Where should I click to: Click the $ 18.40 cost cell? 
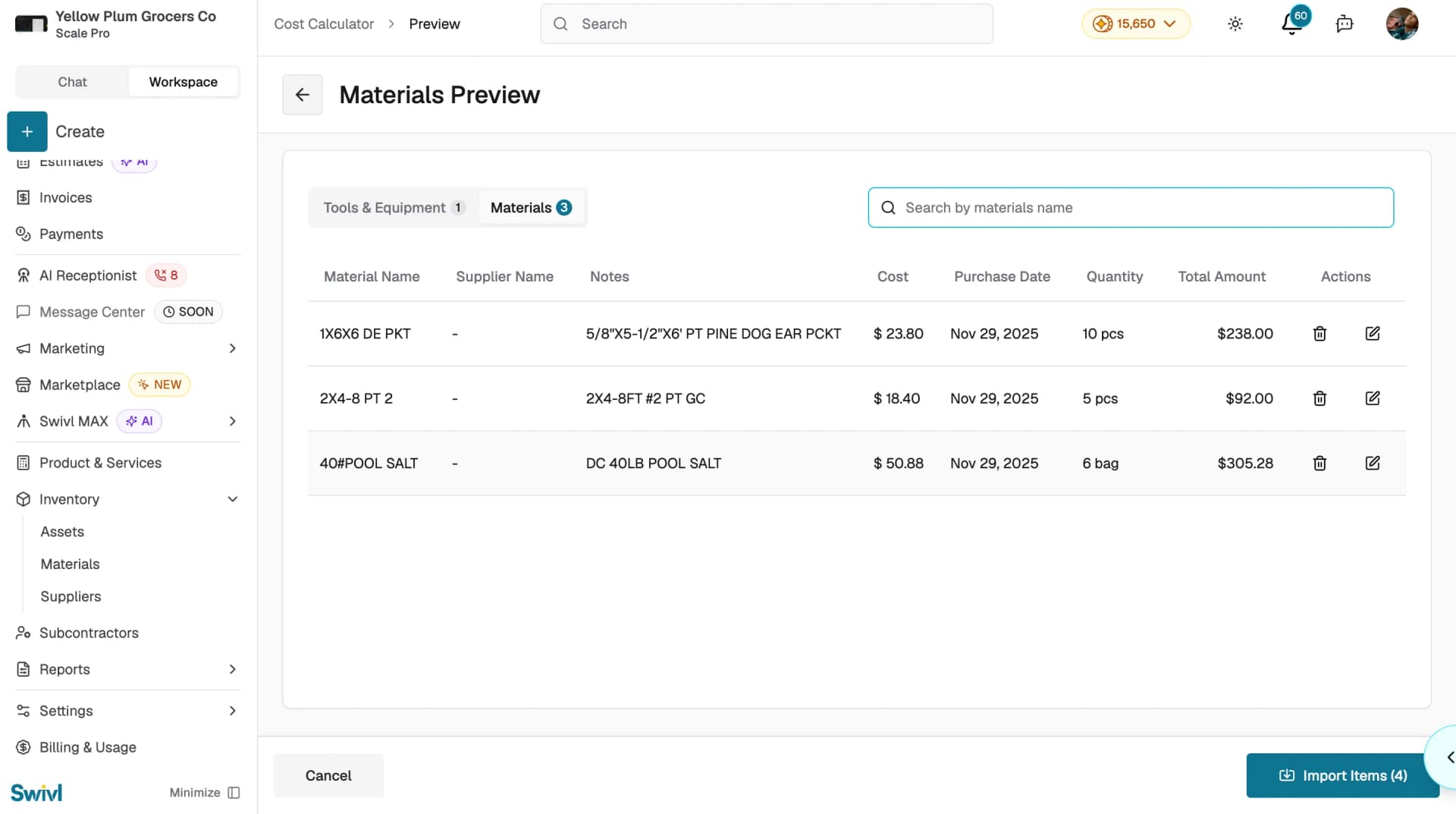point(896,398)
